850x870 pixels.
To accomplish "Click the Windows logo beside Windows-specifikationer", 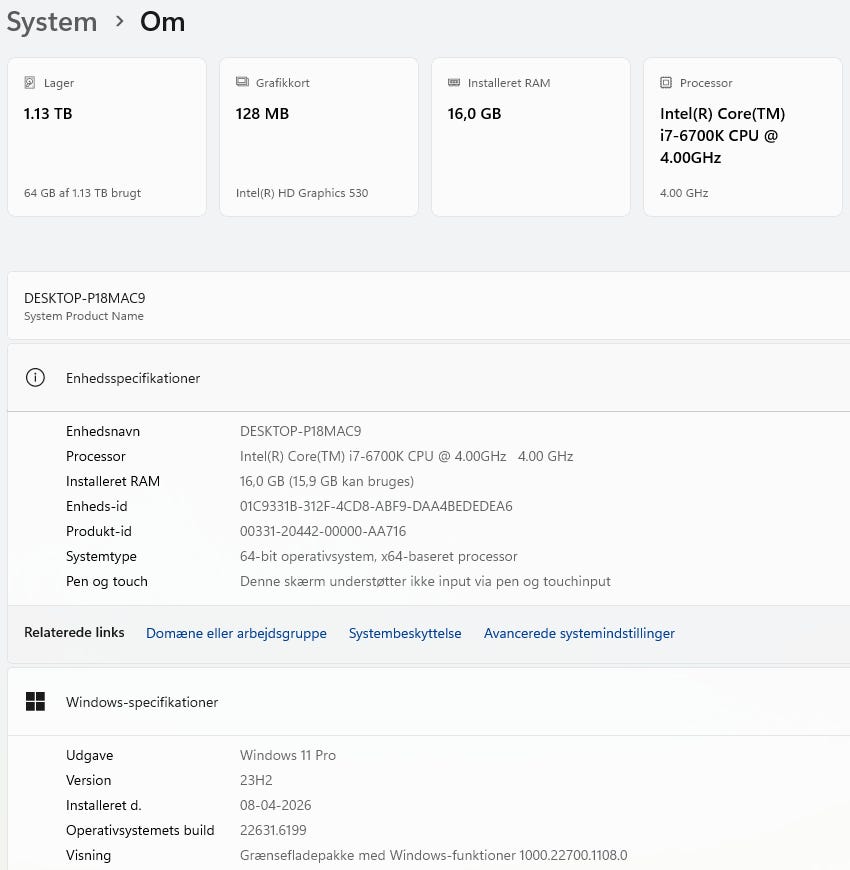I will pyautogui.click(x=36, y=702).
